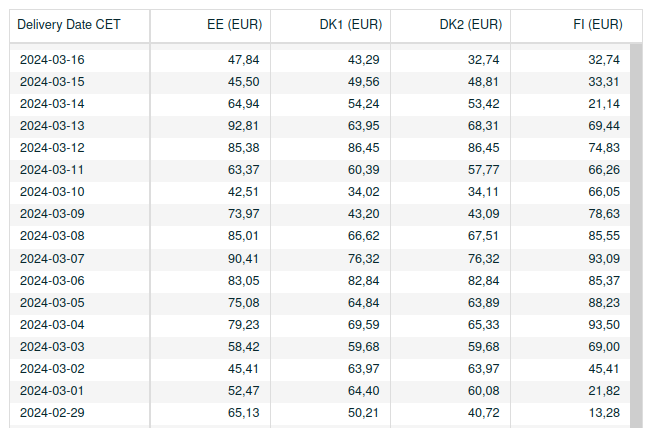Select the 2024-03-16 date row
Screen dimensions: 651x428
pos(320,60)
